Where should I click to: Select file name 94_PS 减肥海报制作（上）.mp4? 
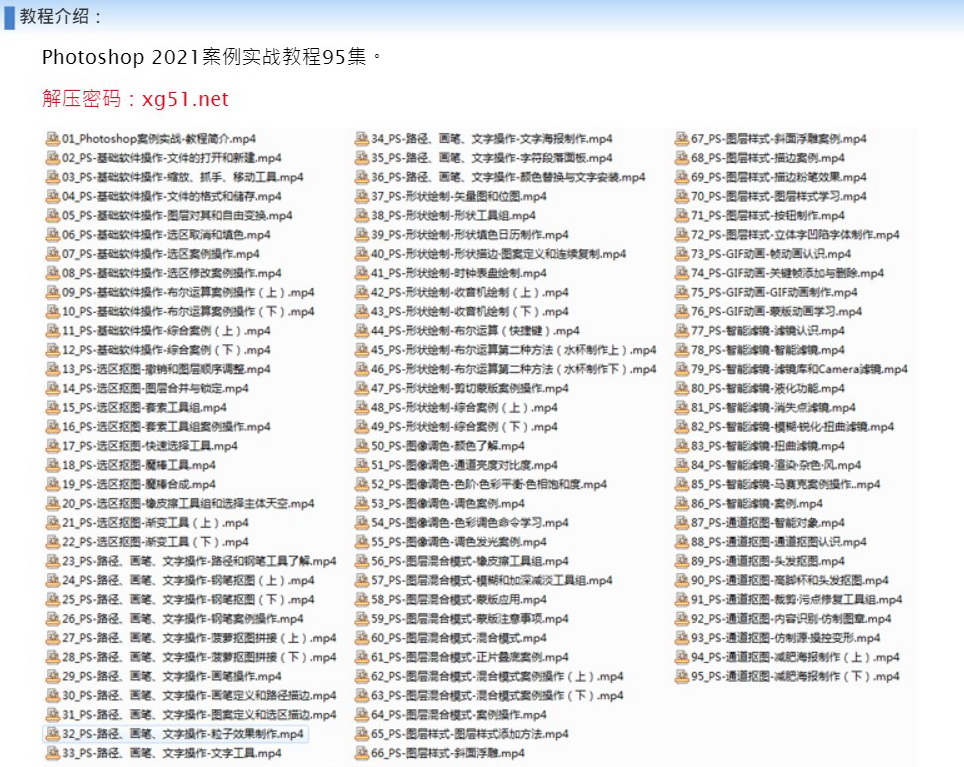796,657
